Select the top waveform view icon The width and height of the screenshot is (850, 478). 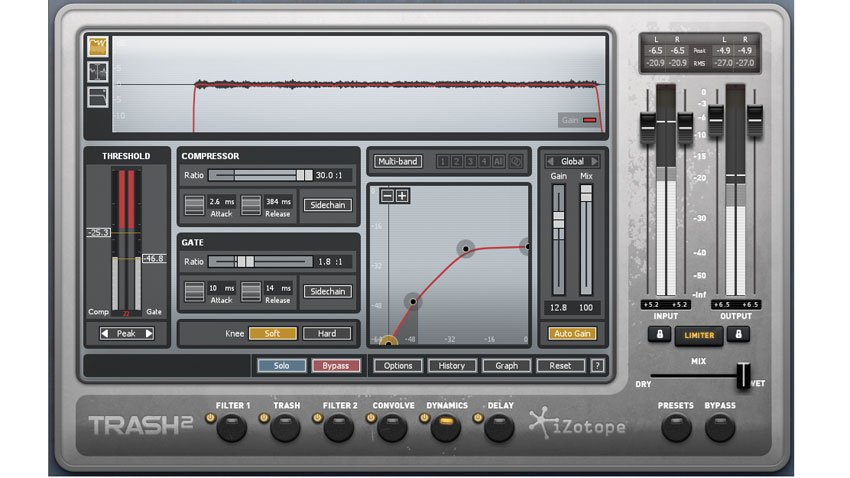[98, 47]
